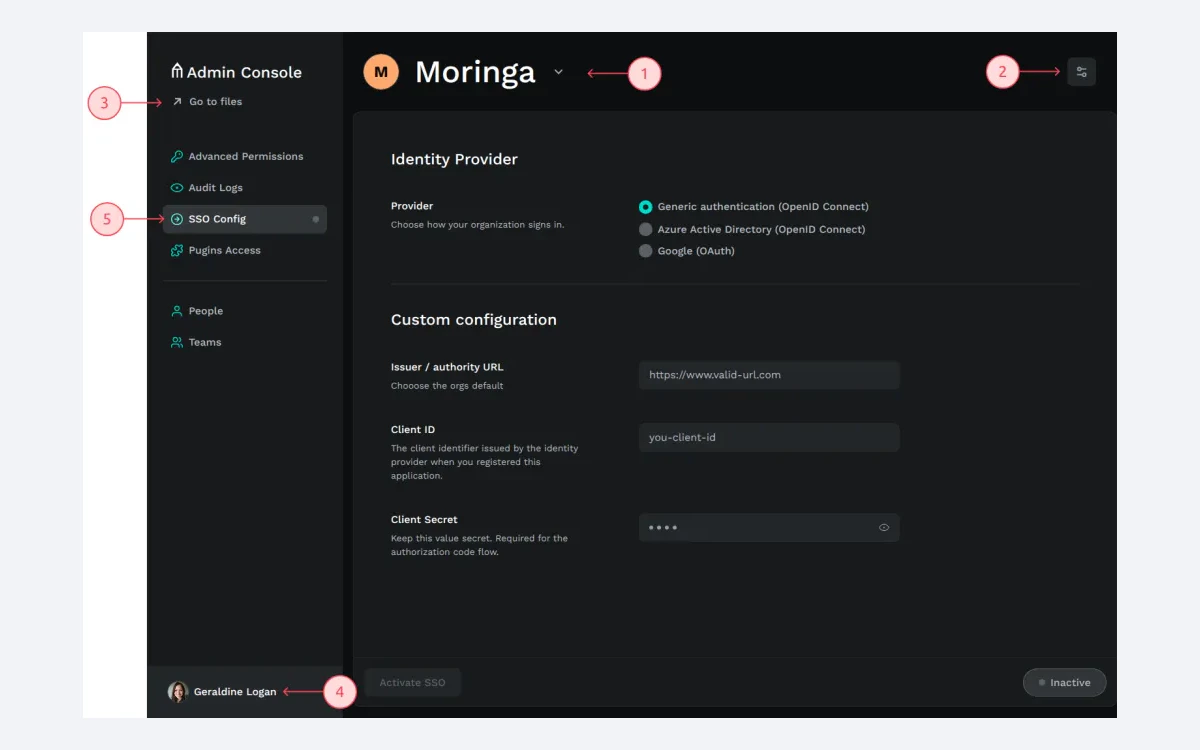1200x750 pixels.
Task: Click Geraldine Logan user name
Action: (235, 691)
